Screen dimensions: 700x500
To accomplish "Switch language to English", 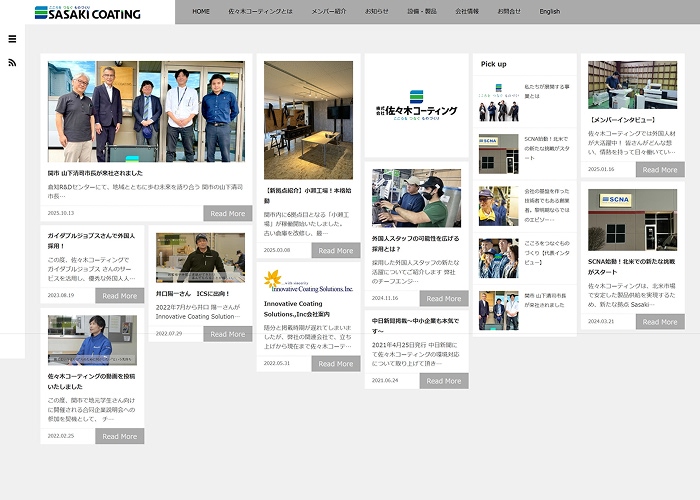I will coord(550,12).
